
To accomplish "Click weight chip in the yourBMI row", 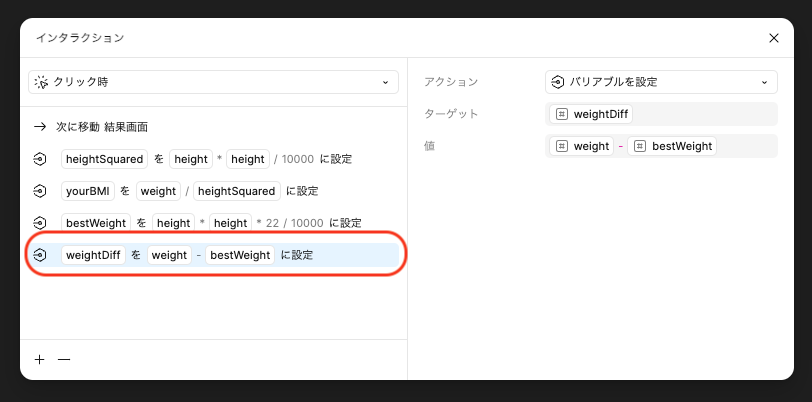I will [x=158, y=191].
